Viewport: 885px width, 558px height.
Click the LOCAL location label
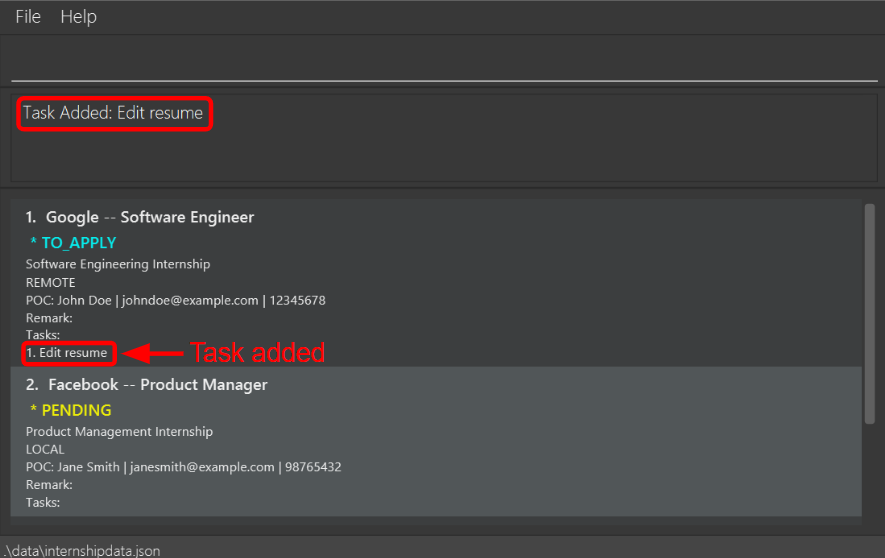click(x=45, y=449)
